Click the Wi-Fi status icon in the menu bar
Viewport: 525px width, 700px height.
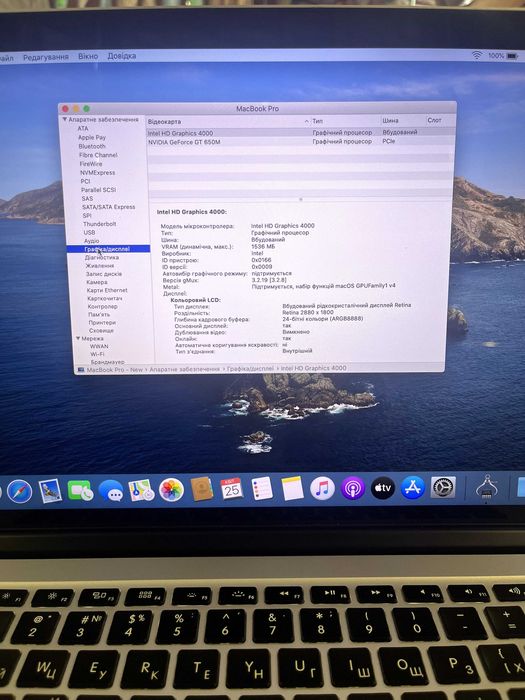point(477,55)
